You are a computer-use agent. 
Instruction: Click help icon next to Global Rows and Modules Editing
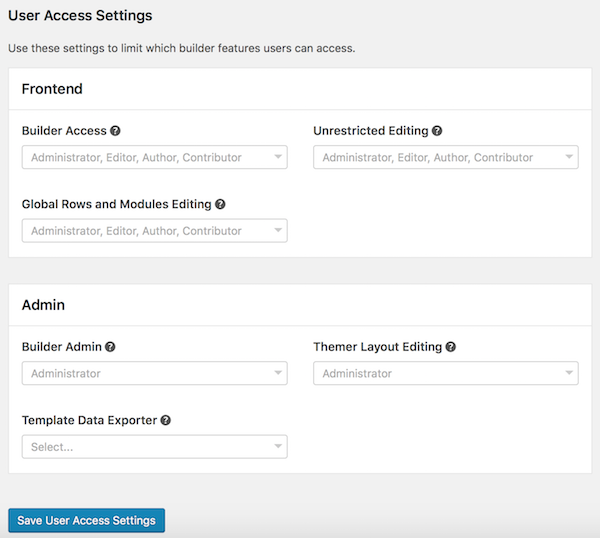click(220, 204)
